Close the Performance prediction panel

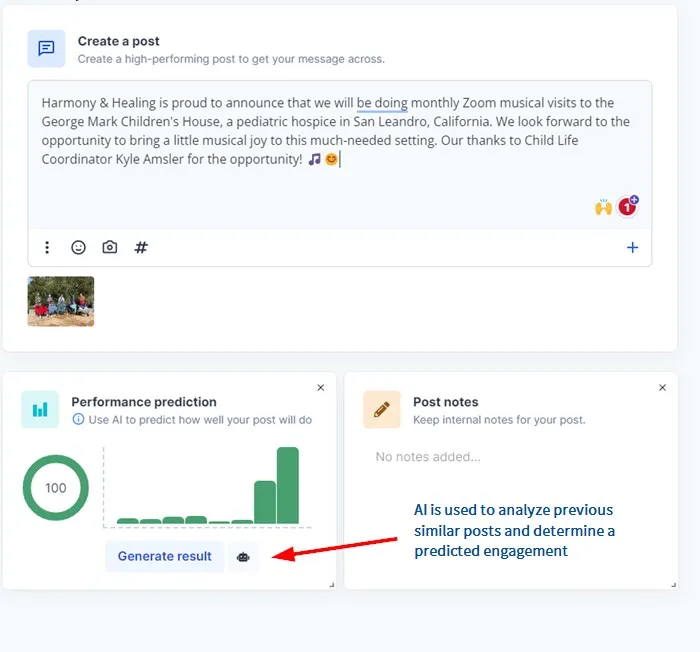pos(320,387)
